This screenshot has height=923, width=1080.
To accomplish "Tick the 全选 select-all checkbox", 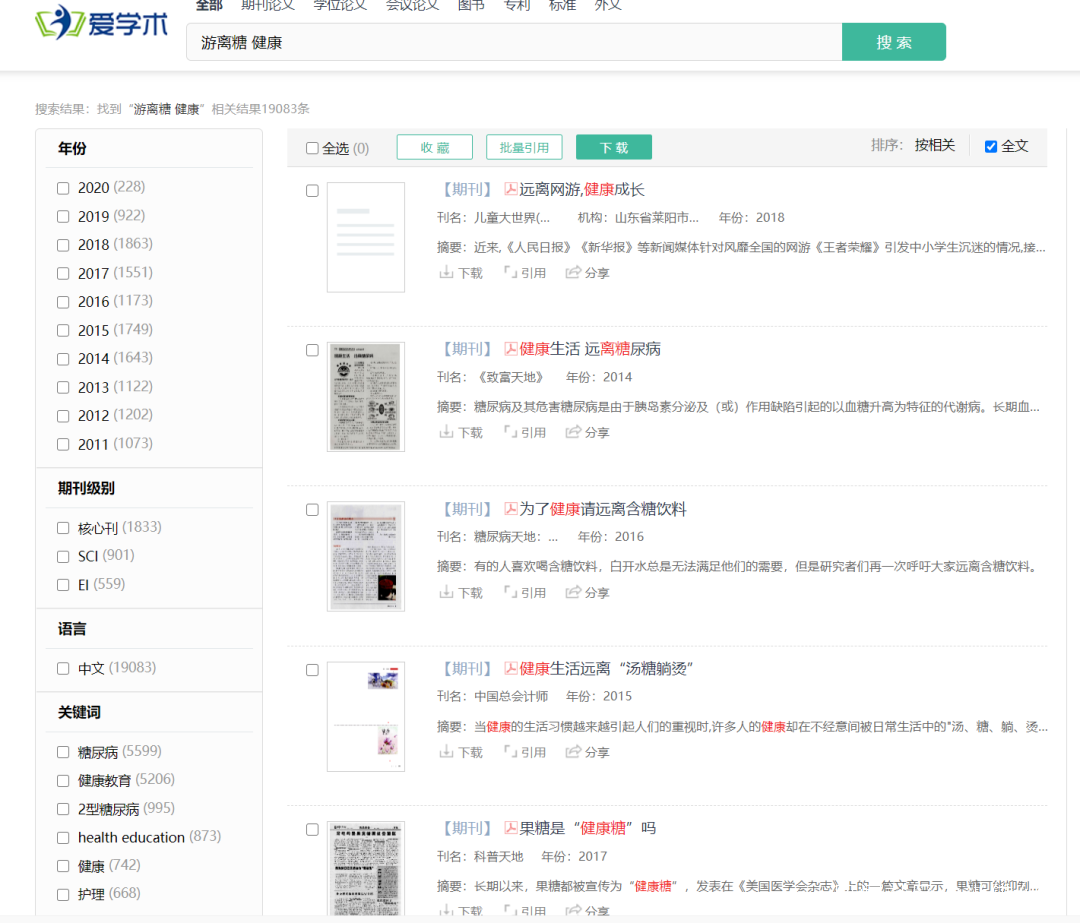I will 312,148.
